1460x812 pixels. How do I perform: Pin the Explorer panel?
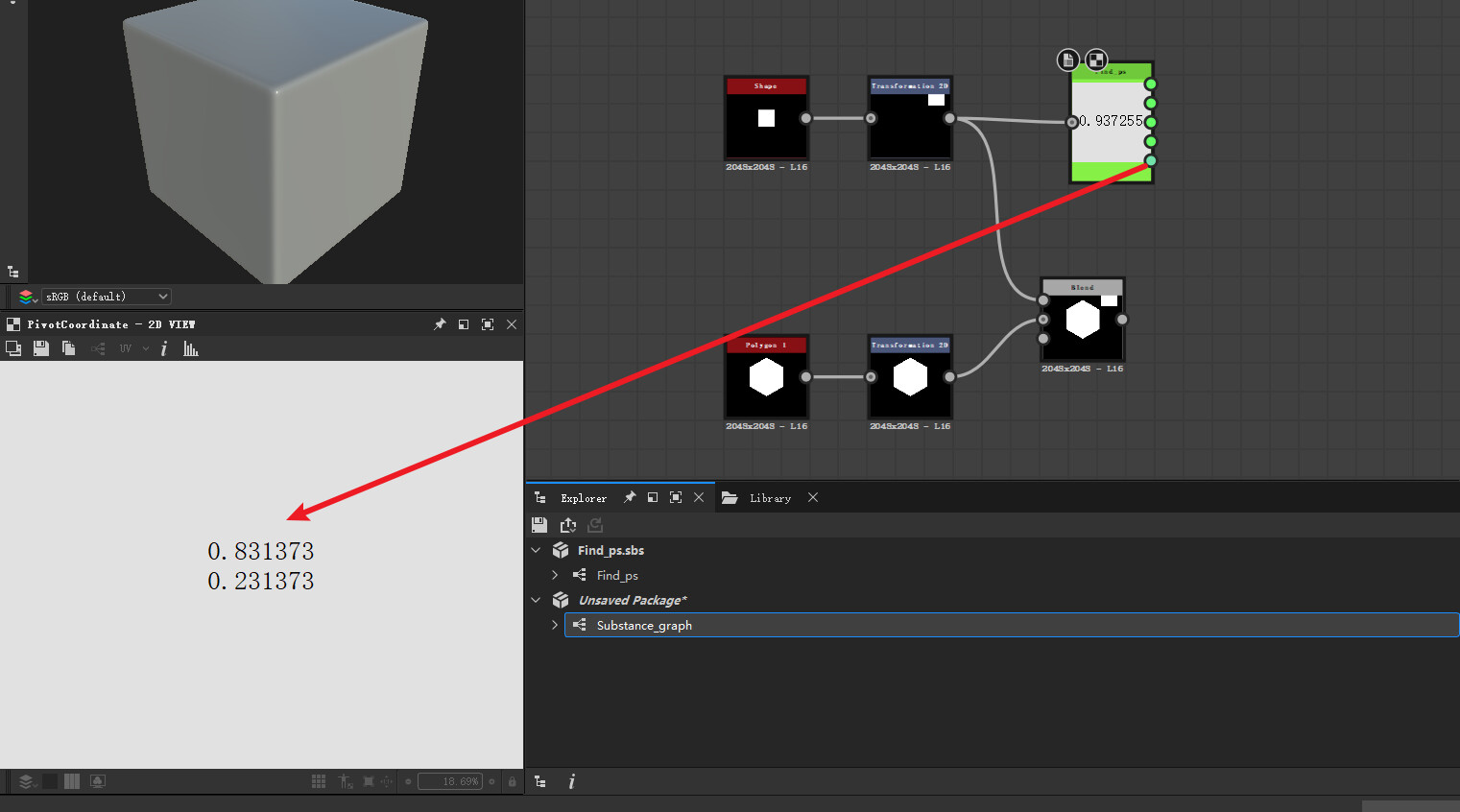point(631,497)
